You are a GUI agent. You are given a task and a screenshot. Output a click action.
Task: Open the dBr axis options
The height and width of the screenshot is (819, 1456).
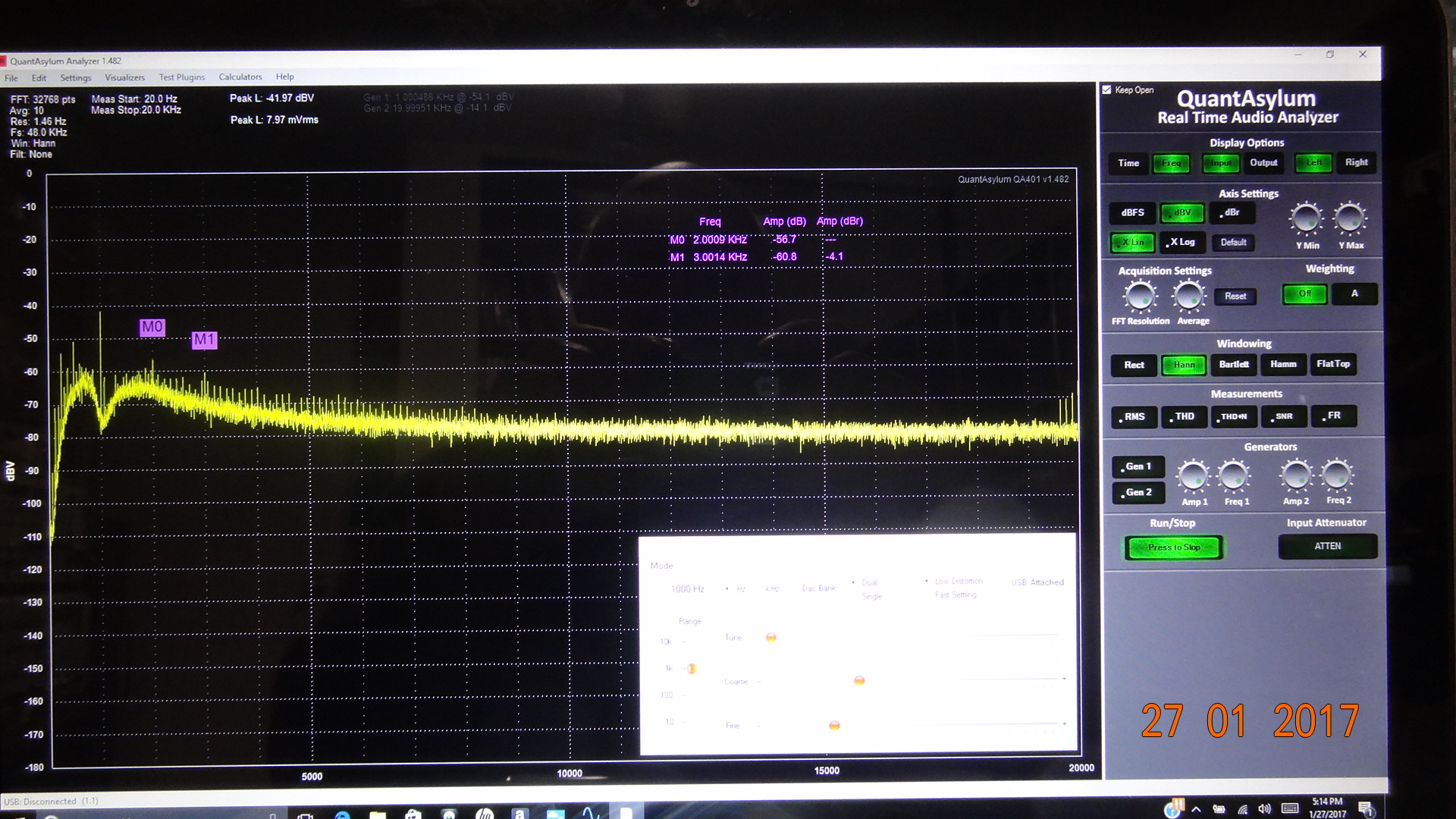click(x=1232, y=213)
